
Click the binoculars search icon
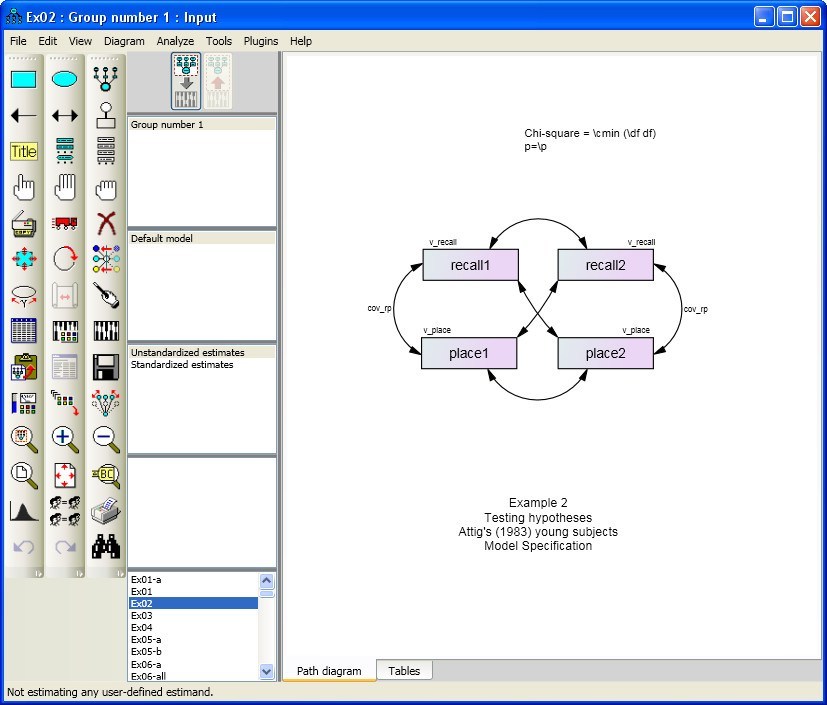[x=106, y=546]
